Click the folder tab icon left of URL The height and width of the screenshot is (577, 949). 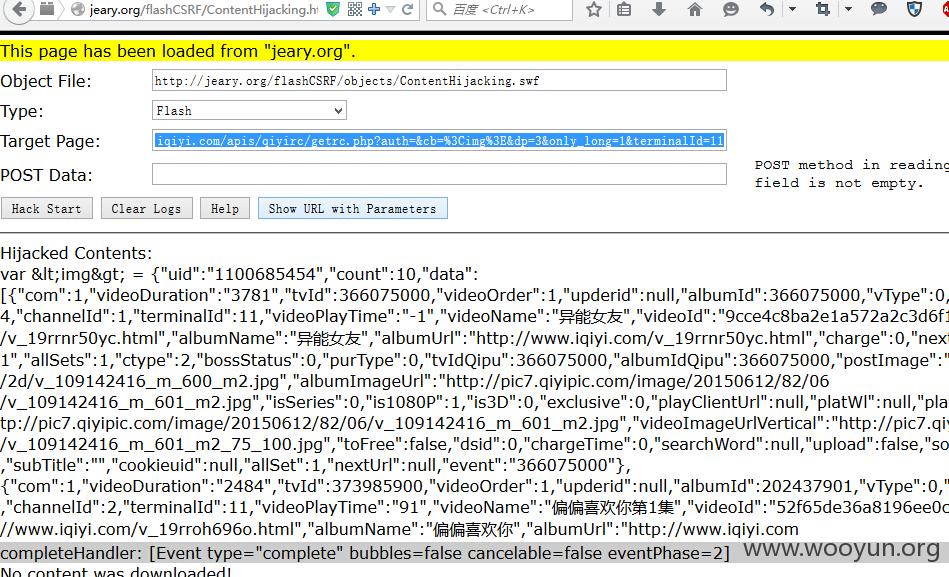[47, 9]
